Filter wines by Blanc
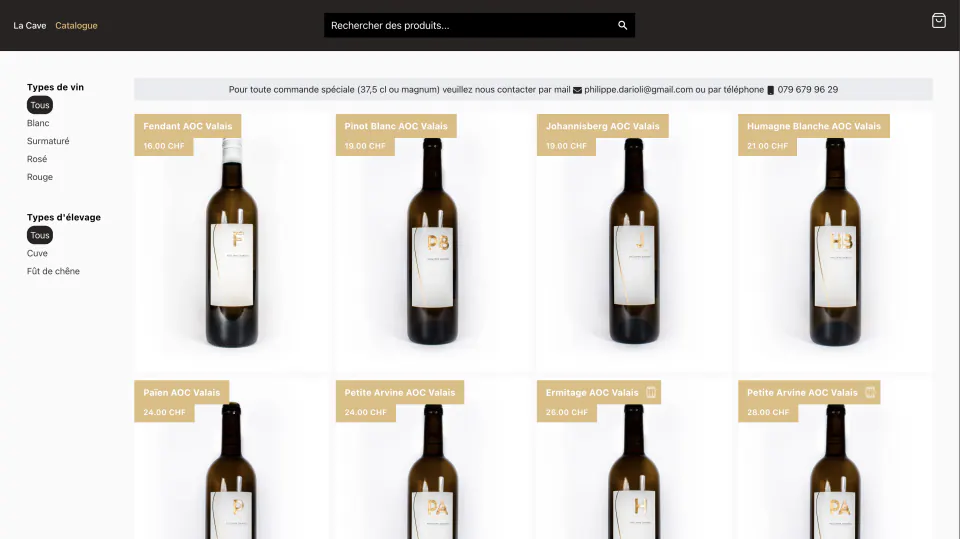 38,123
